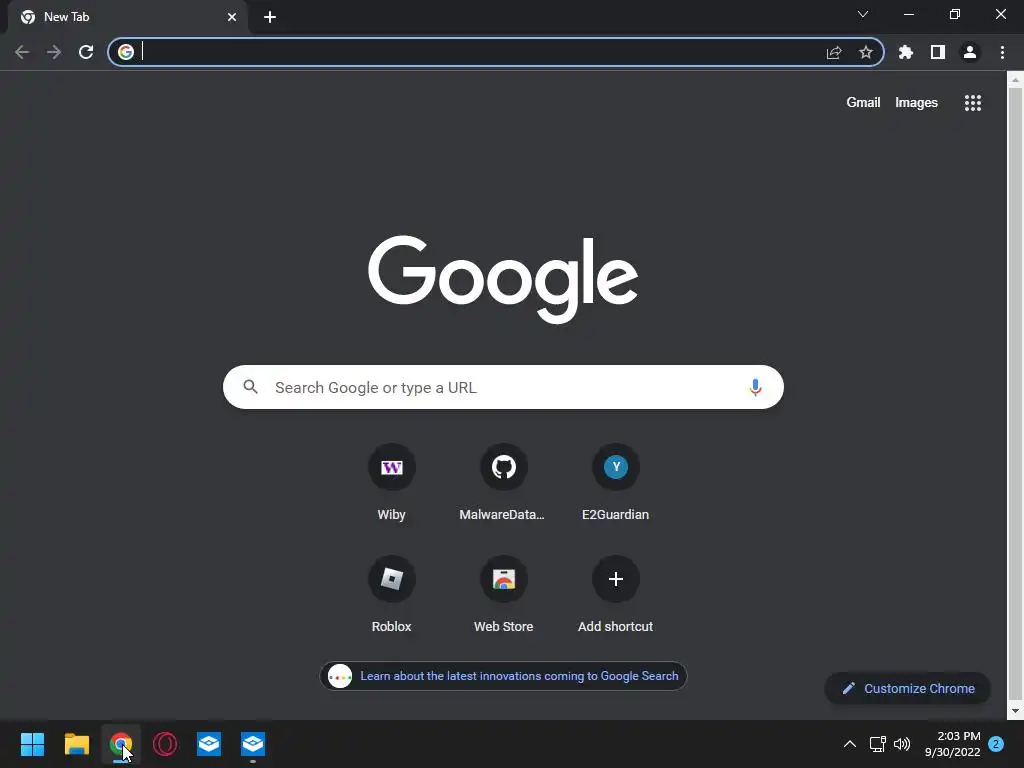Open the Wiby shortcut

(x=392, y=483)
